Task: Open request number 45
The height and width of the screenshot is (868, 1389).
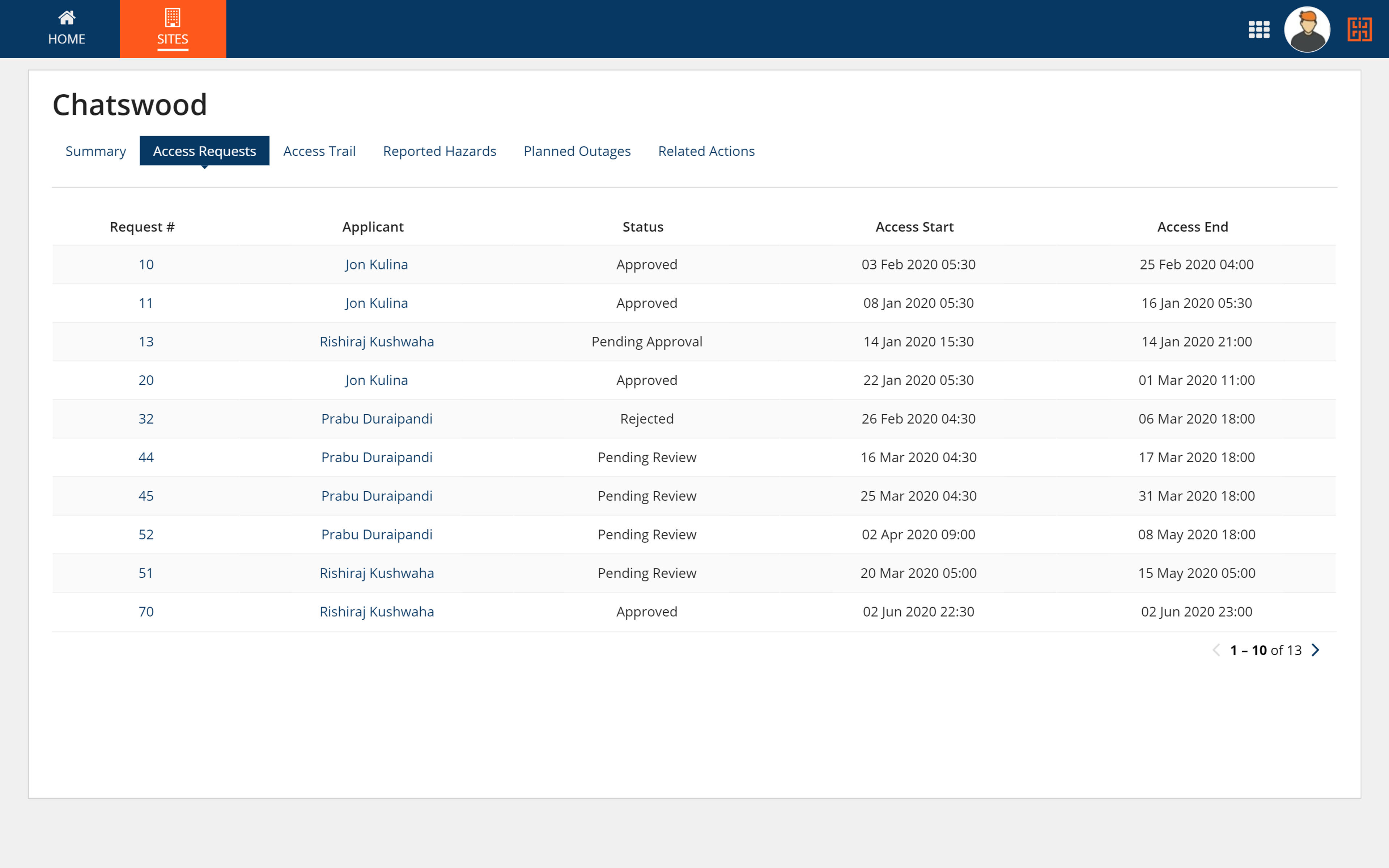Action: click(146, 496)
